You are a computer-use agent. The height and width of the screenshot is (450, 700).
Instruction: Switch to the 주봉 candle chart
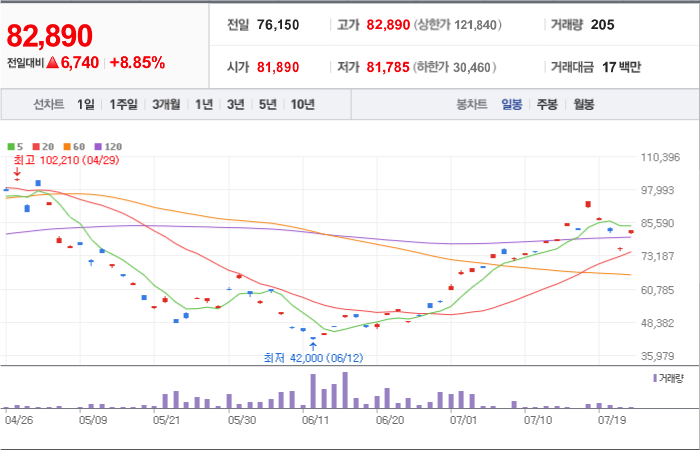pyautogui.click(x=547, y=105)
